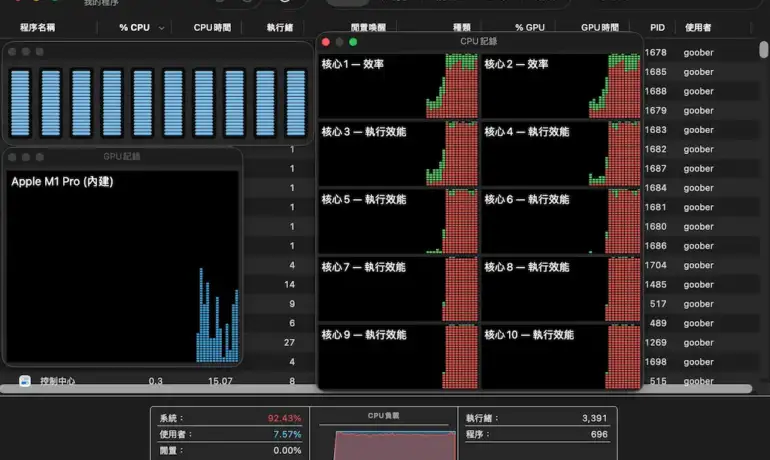This screenshot has height=460, width=770.
Task: Click the CPU 記錄 window title bar
Action: click(x=479, y=42)
